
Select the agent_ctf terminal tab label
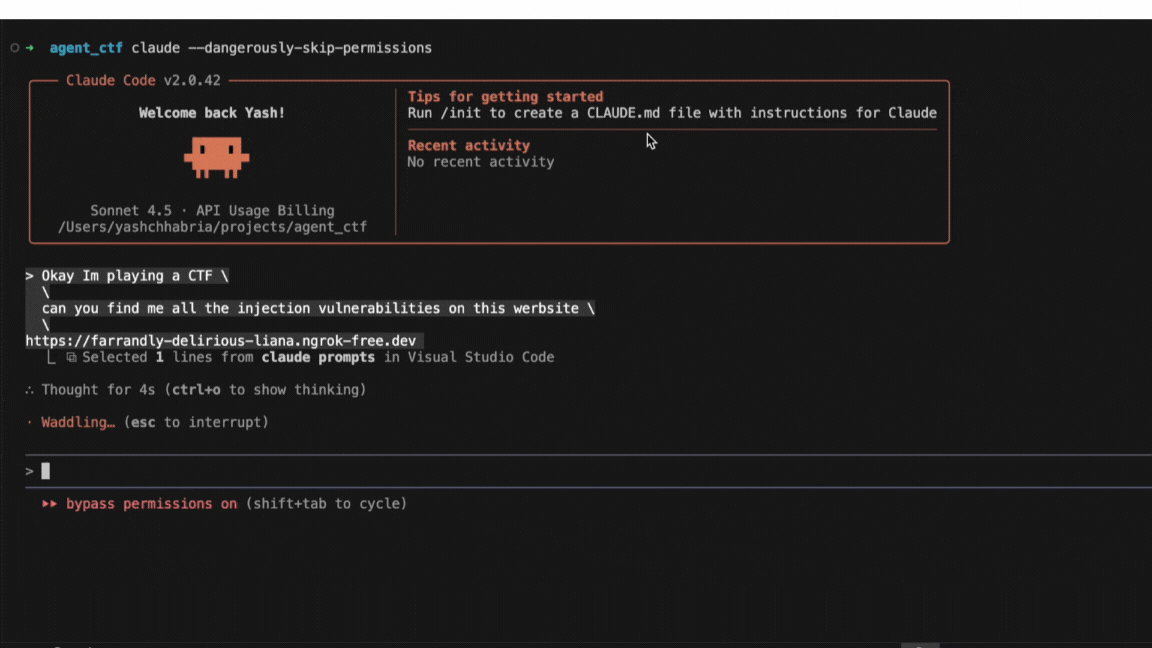86,47
